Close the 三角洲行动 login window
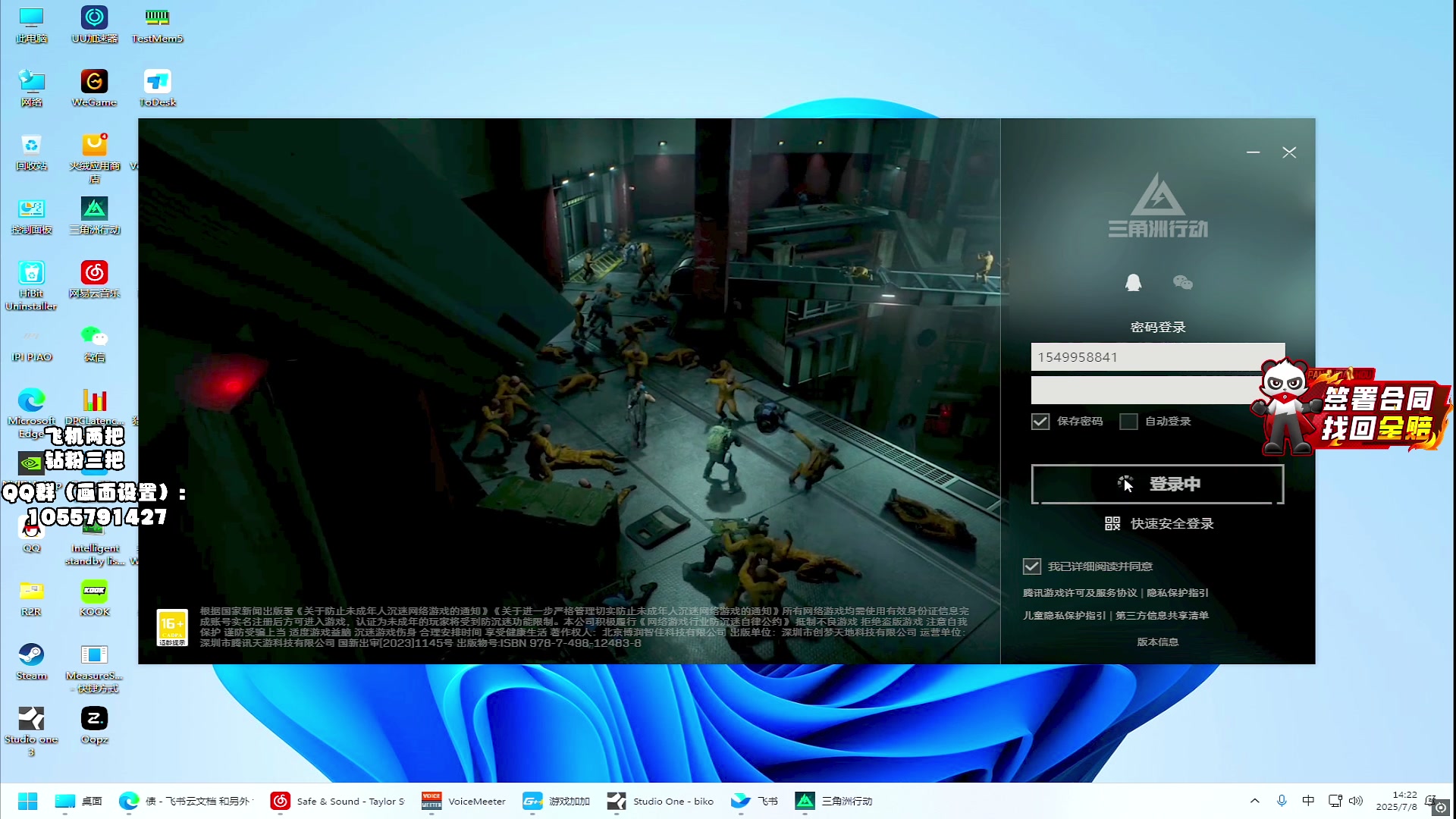Image resolution: width=1456 pixels, height=819 pixels. pyautogui.click(x=1289, y=152)
